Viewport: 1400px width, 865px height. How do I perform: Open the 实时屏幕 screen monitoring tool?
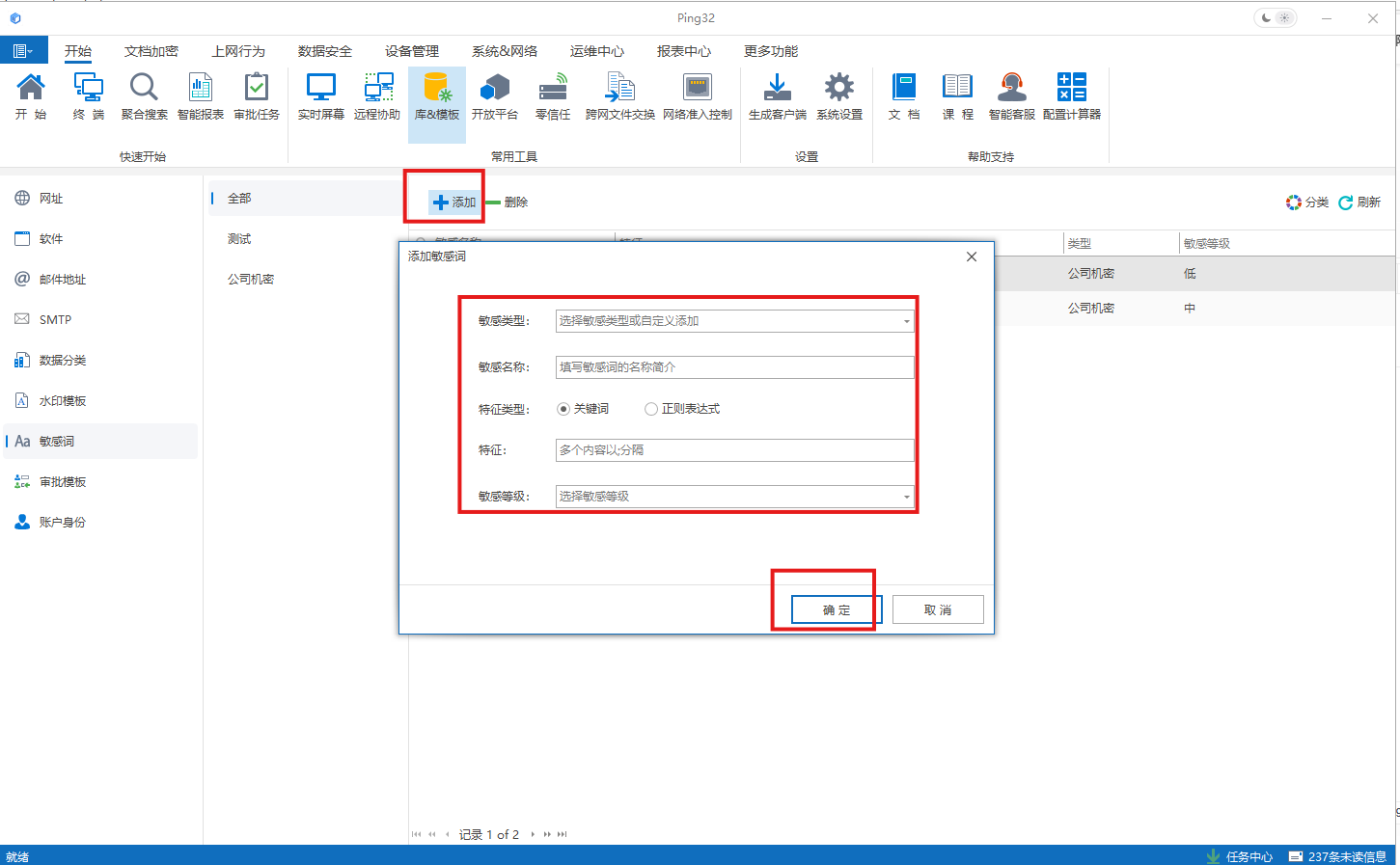point(319,95)
